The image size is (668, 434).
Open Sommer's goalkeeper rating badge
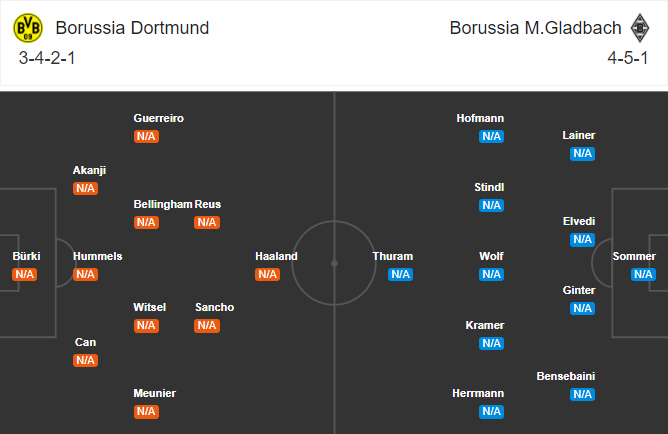pos(643,274)
